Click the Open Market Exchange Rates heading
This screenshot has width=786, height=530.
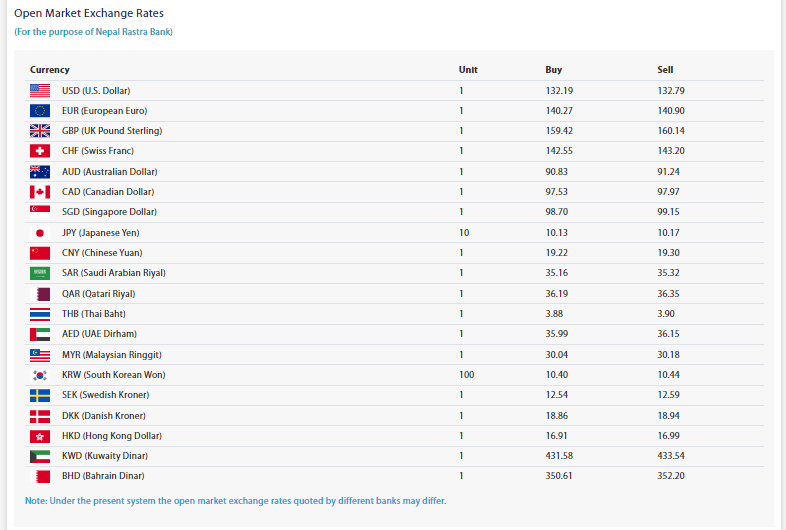[x=89, y=14]
